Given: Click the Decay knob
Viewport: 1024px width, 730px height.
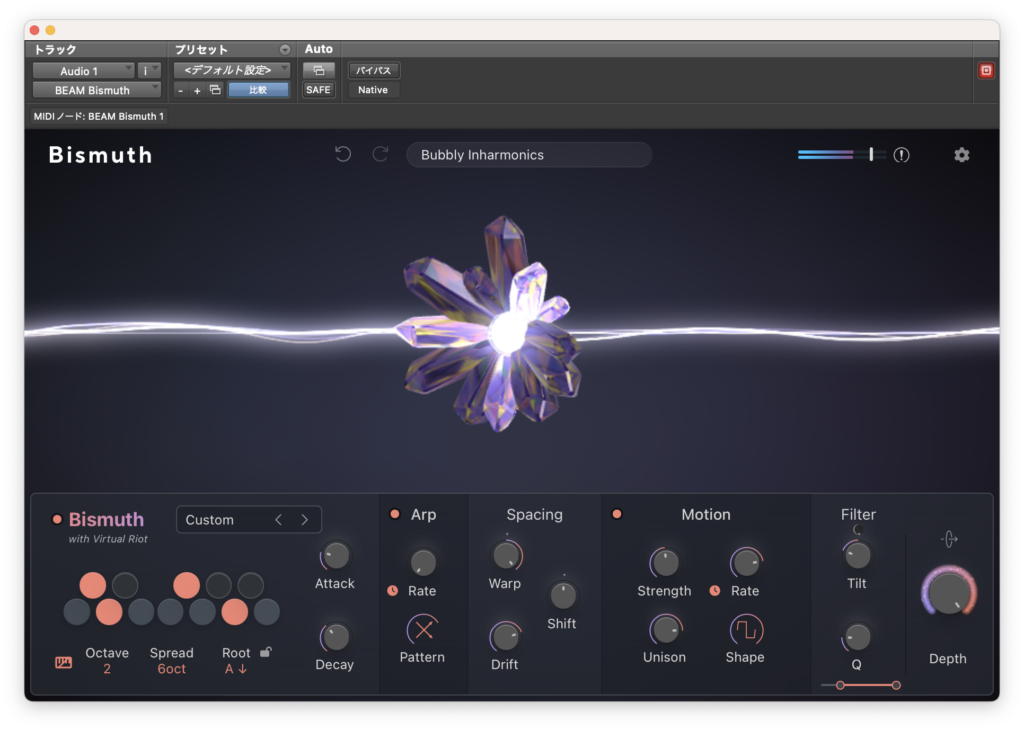Looking at the screenshot, I should point(336,637).
